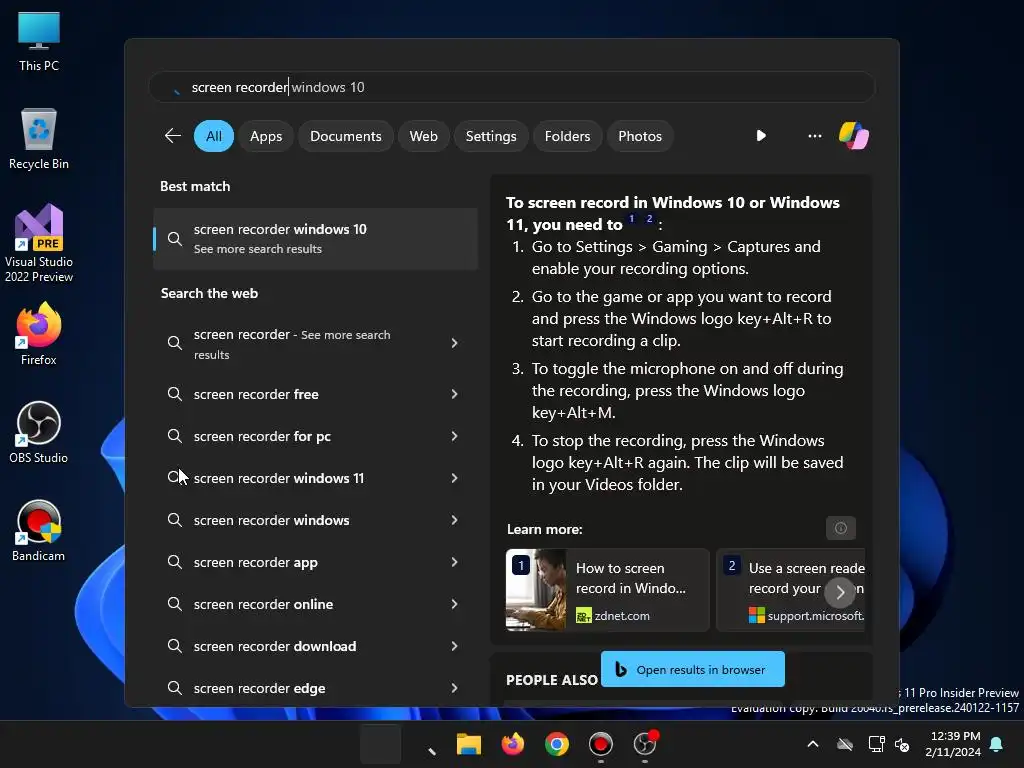Click the magnifier icon of best match result

pyautogui.click(x=174, y=239)
